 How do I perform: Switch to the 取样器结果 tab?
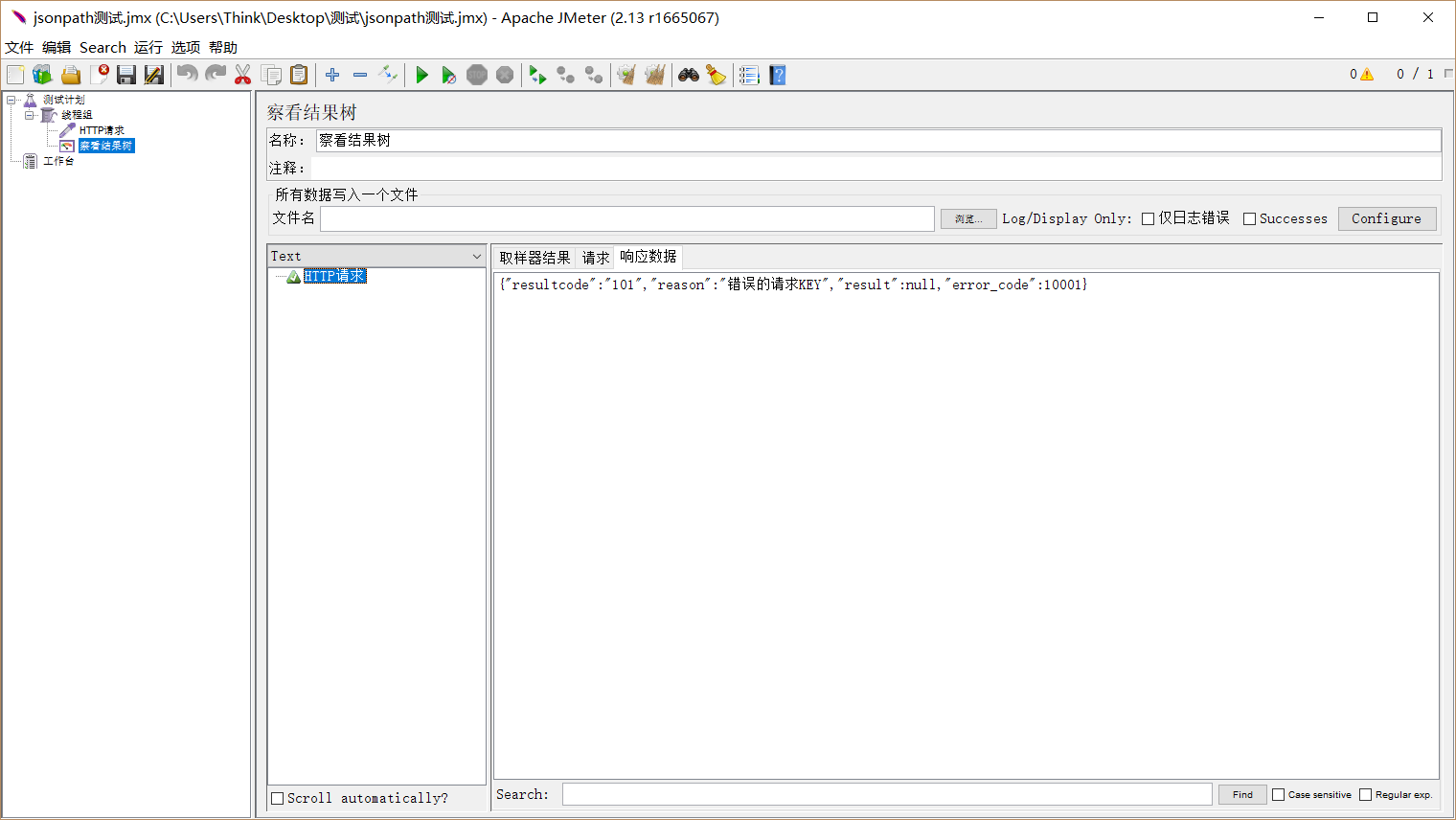click(x=535, y=258)
